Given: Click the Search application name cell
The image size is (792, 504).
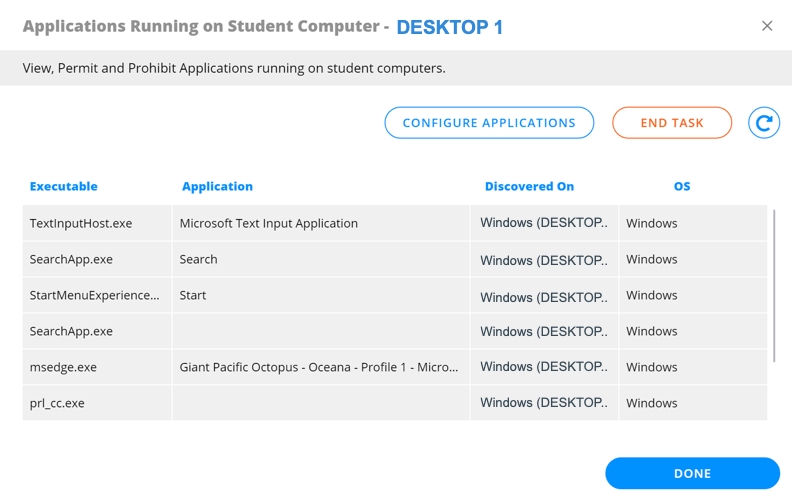Looking at the screenshot, I should [199, 259].
